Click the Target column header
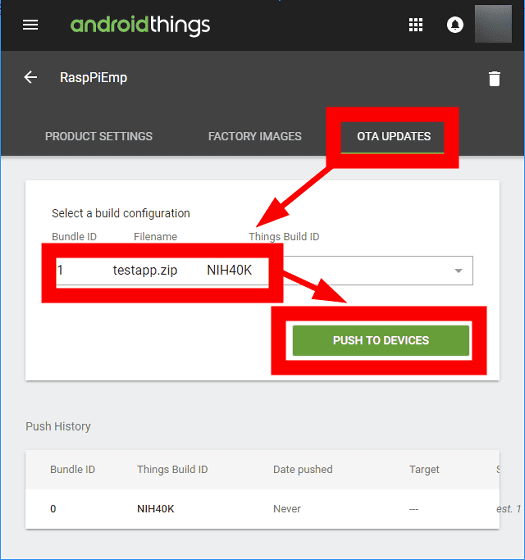 point(424,469)
